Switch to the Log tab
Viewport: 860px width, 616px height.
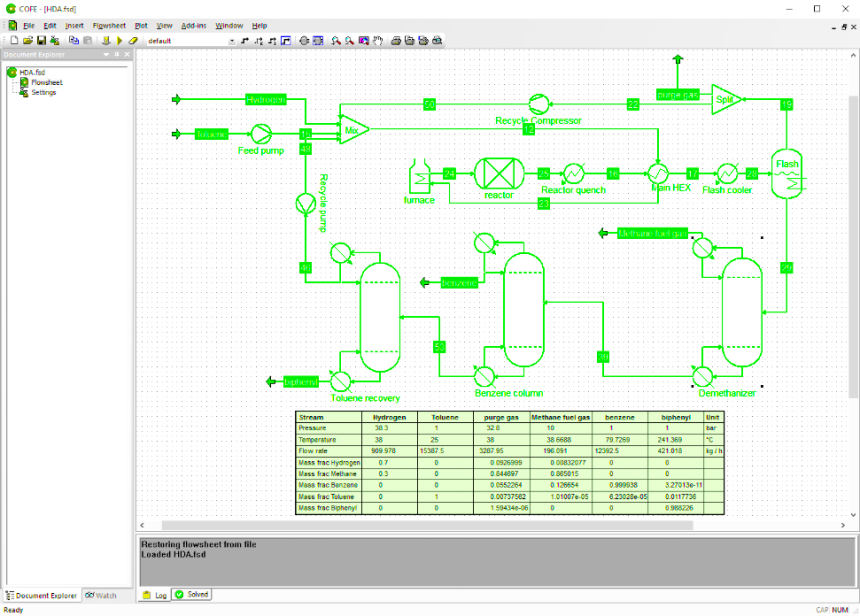coord(155,595)
